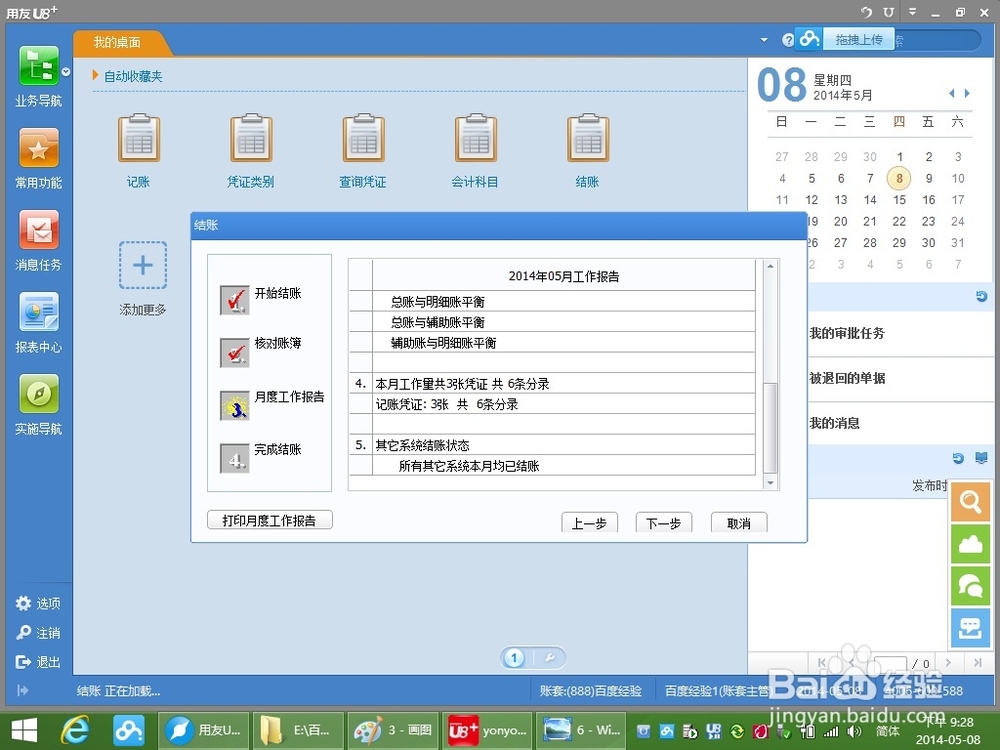The height and width of the screenshot is (750, 1000).
Task: Open the 结账 desktop shortcut
Action: click(588, 148)
